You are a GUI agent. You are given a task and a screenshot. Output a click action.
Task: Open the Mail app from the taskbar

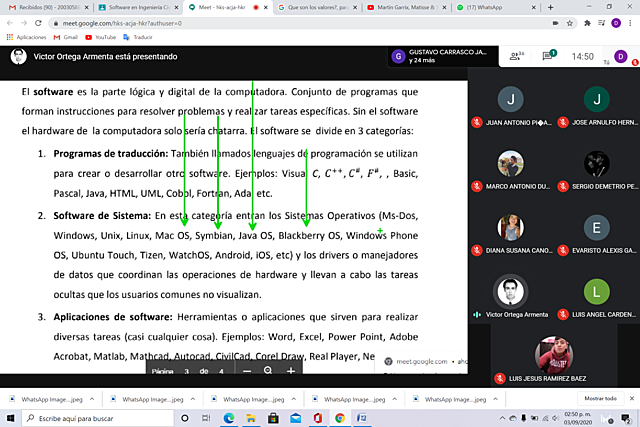296,418
